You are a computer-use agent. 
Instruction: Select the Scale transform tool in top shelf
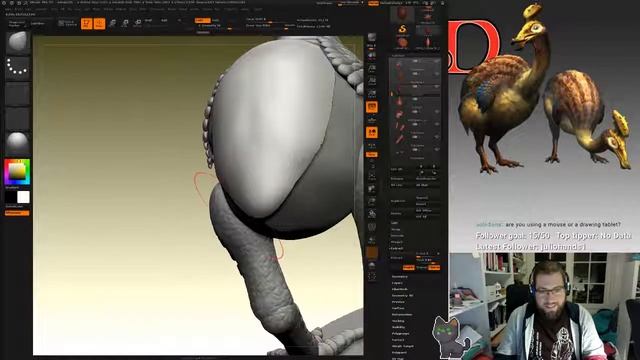125,23
